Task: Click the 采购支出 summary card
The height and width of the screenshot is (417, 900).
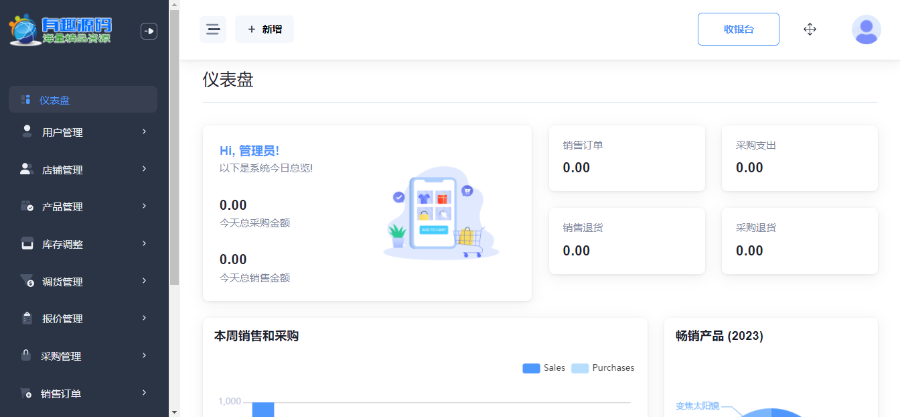Action: (799, 158)
